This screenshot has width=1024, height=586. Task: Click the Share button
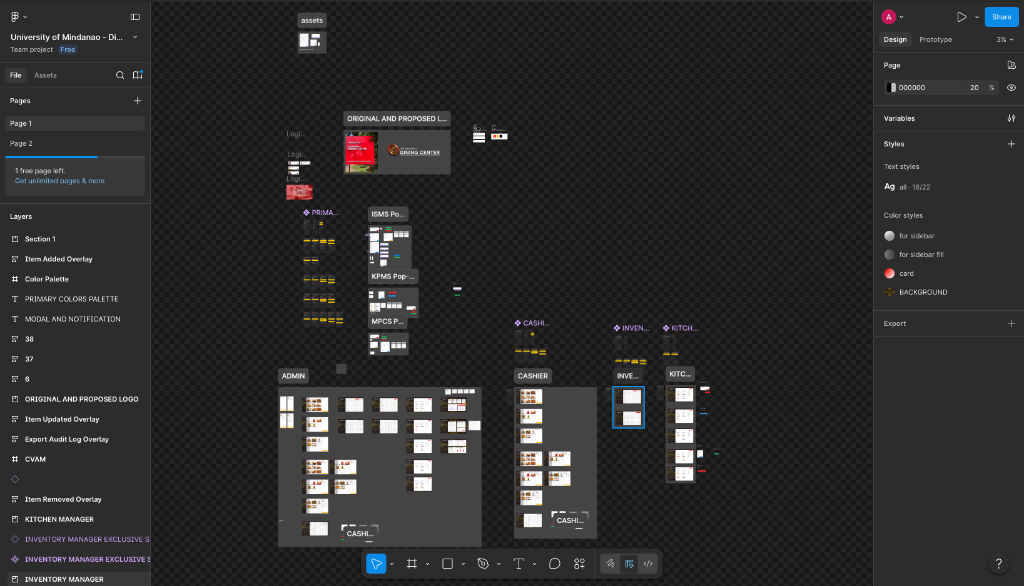coord(1001,17)
